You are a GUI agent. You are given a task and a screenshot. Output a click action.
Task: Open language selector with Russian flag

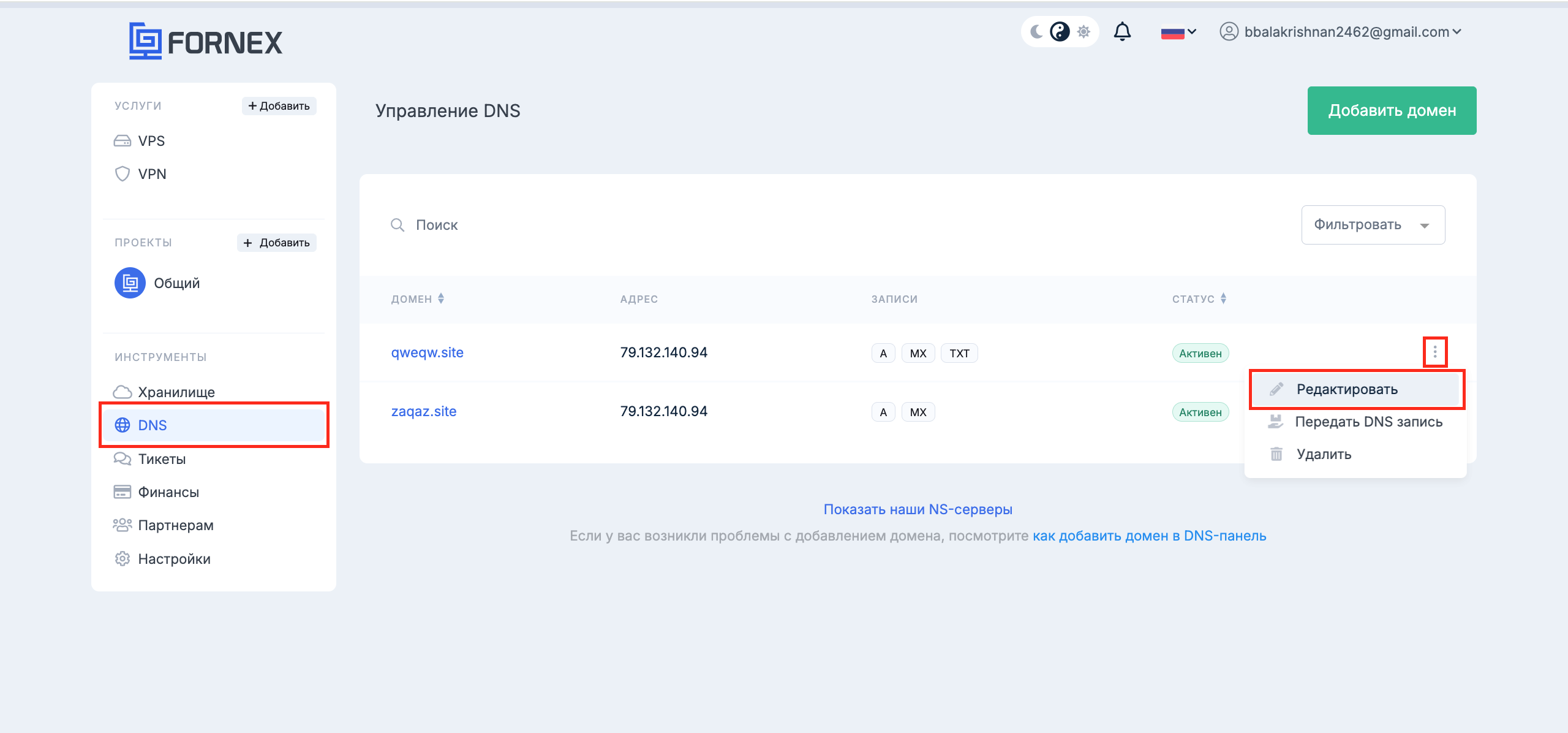coord(1178,32)
